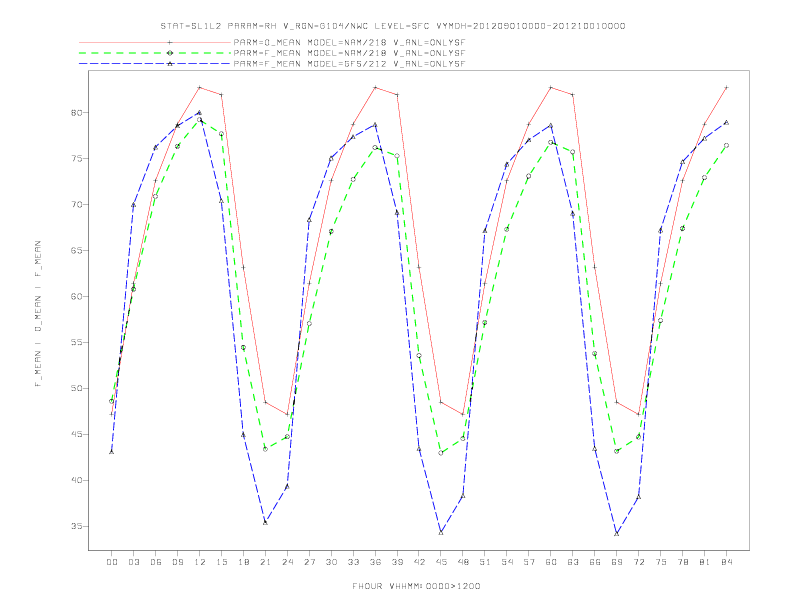Click y-axis tick value 70
This screenshot has height=612, width=792.
pos(76,205)
